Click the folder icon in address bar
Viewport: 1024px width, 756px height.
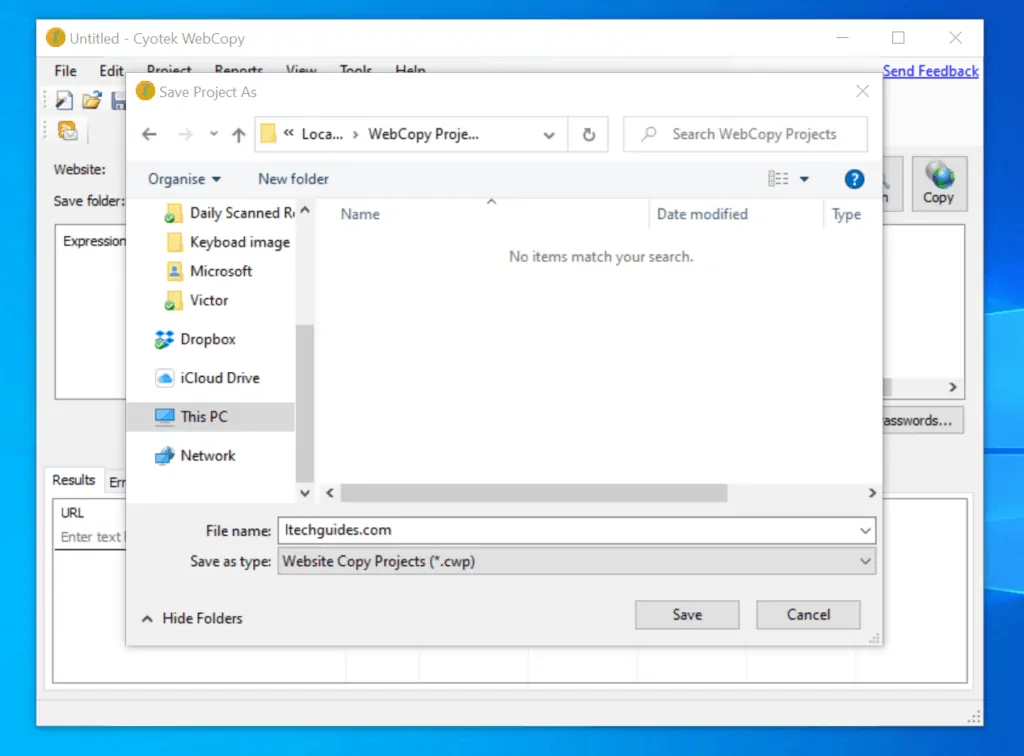click(268, 134)
